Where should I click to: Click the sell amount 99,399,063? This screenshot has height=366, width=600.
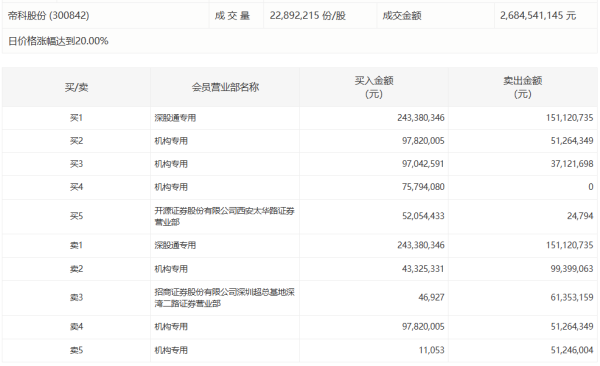tap(572, 269)
